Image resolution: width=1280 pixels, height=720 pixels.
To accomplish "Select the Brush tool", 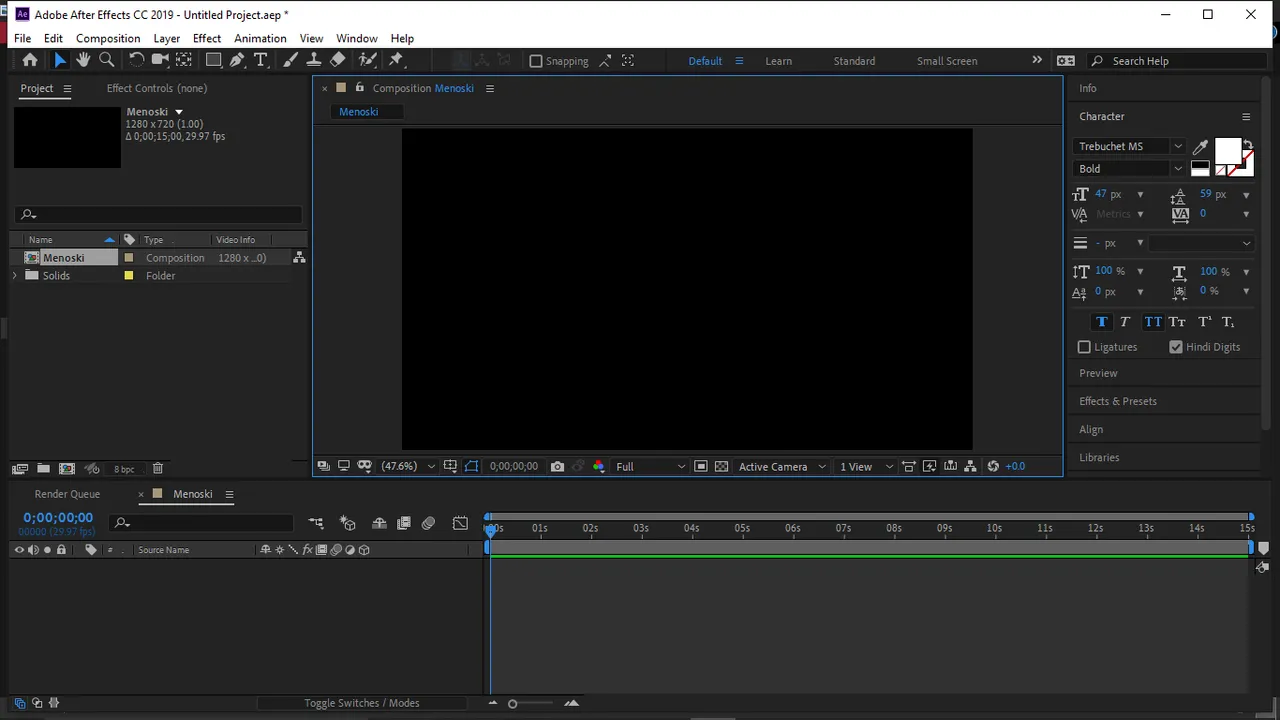I will pyautogui.click(x=290, y=60).
